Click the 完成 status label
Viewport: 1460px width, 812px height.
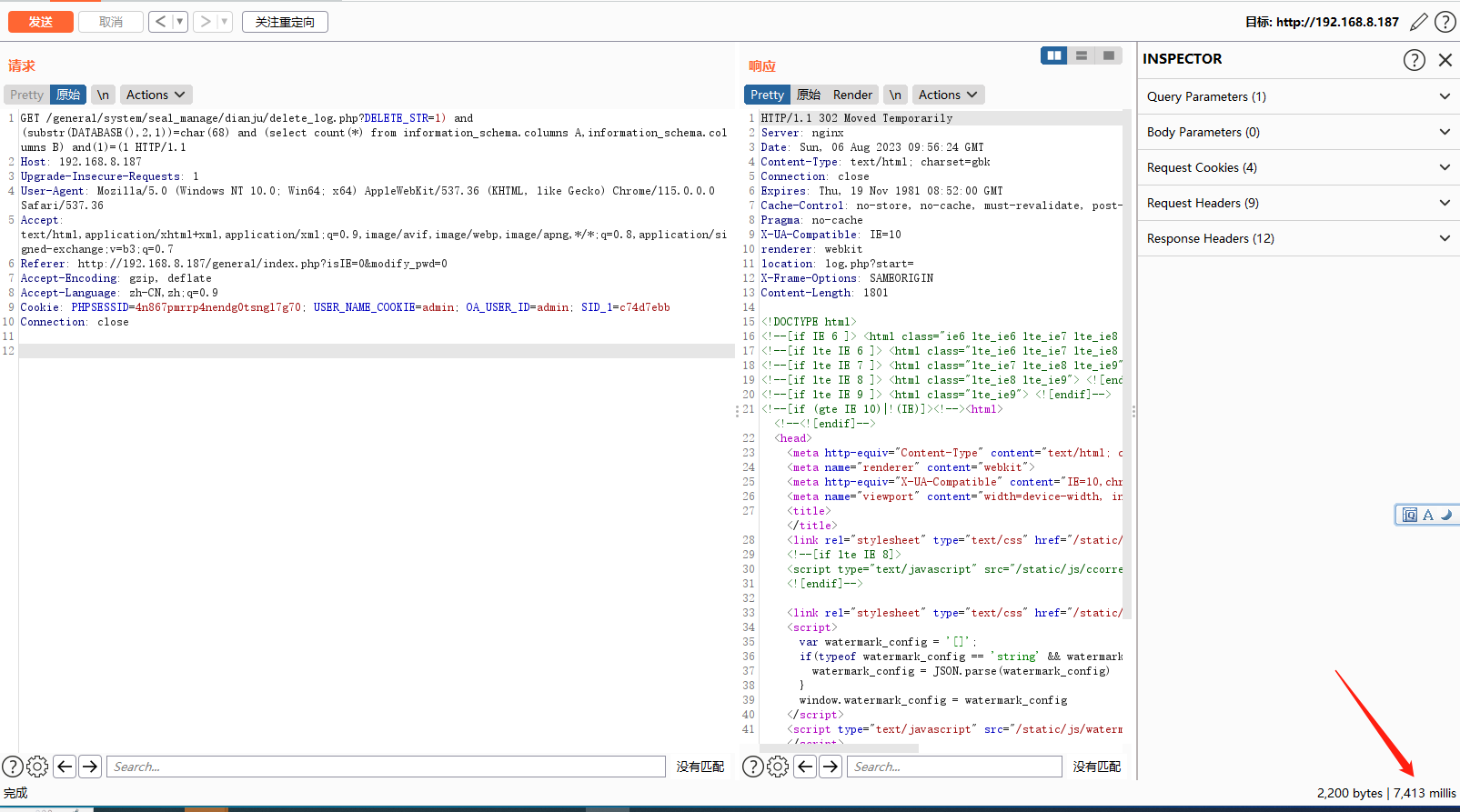(15, 793)
